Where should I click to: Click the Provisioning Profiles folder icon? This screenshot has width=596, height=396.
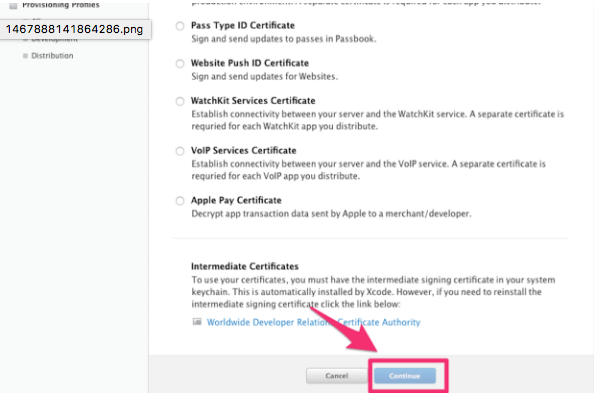(13, 5)
